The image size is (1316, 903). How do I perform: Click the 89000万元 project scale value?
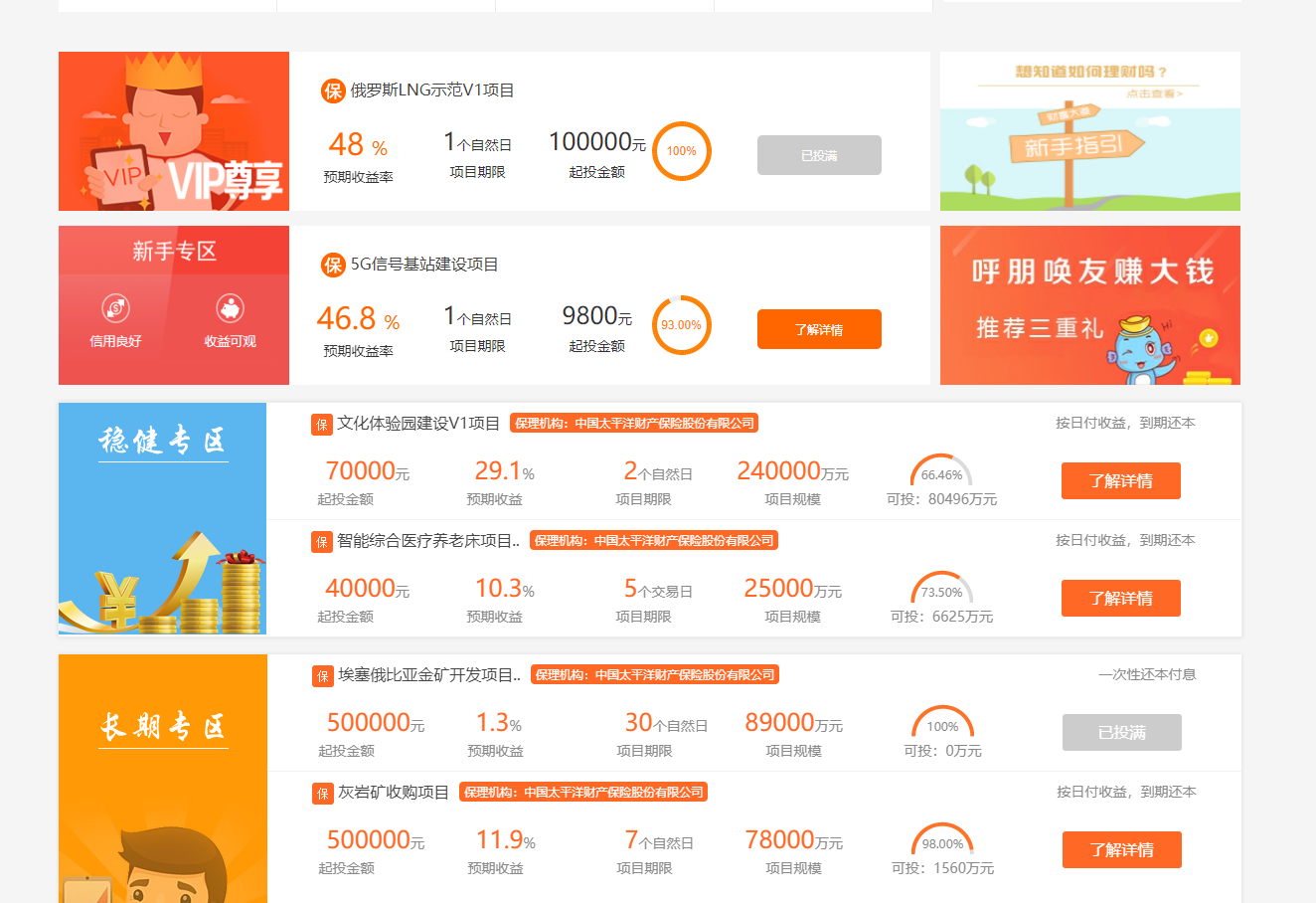pyautogui.click(x=794, y=723)
